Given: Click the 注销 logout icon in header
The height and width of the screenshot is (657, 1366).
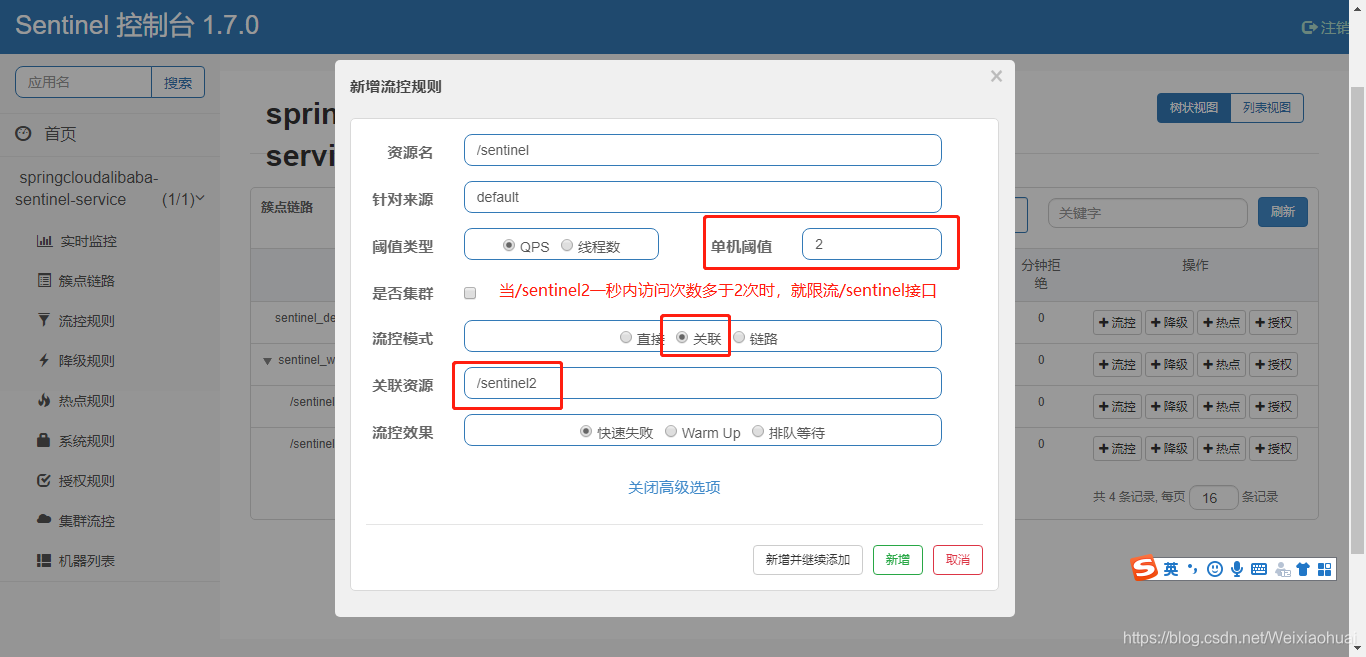Looking at the screenshot, I should point(1309,27).
